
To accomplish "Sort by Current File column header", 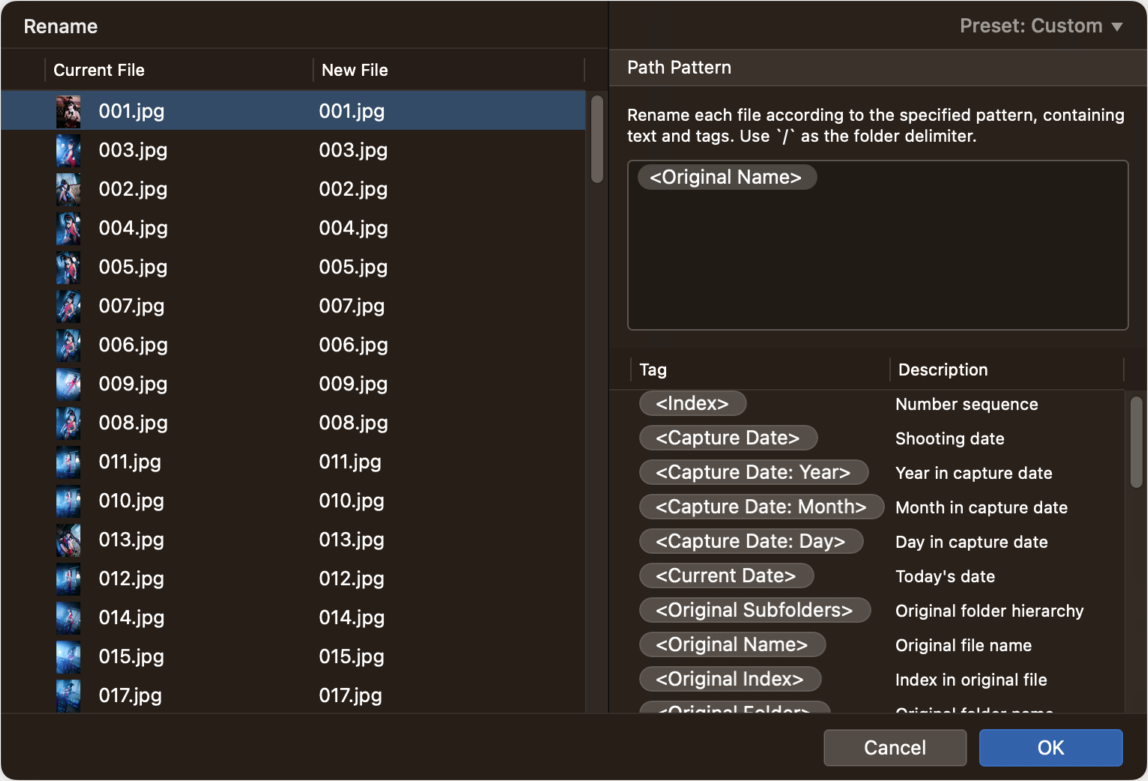I will point(179,70).
